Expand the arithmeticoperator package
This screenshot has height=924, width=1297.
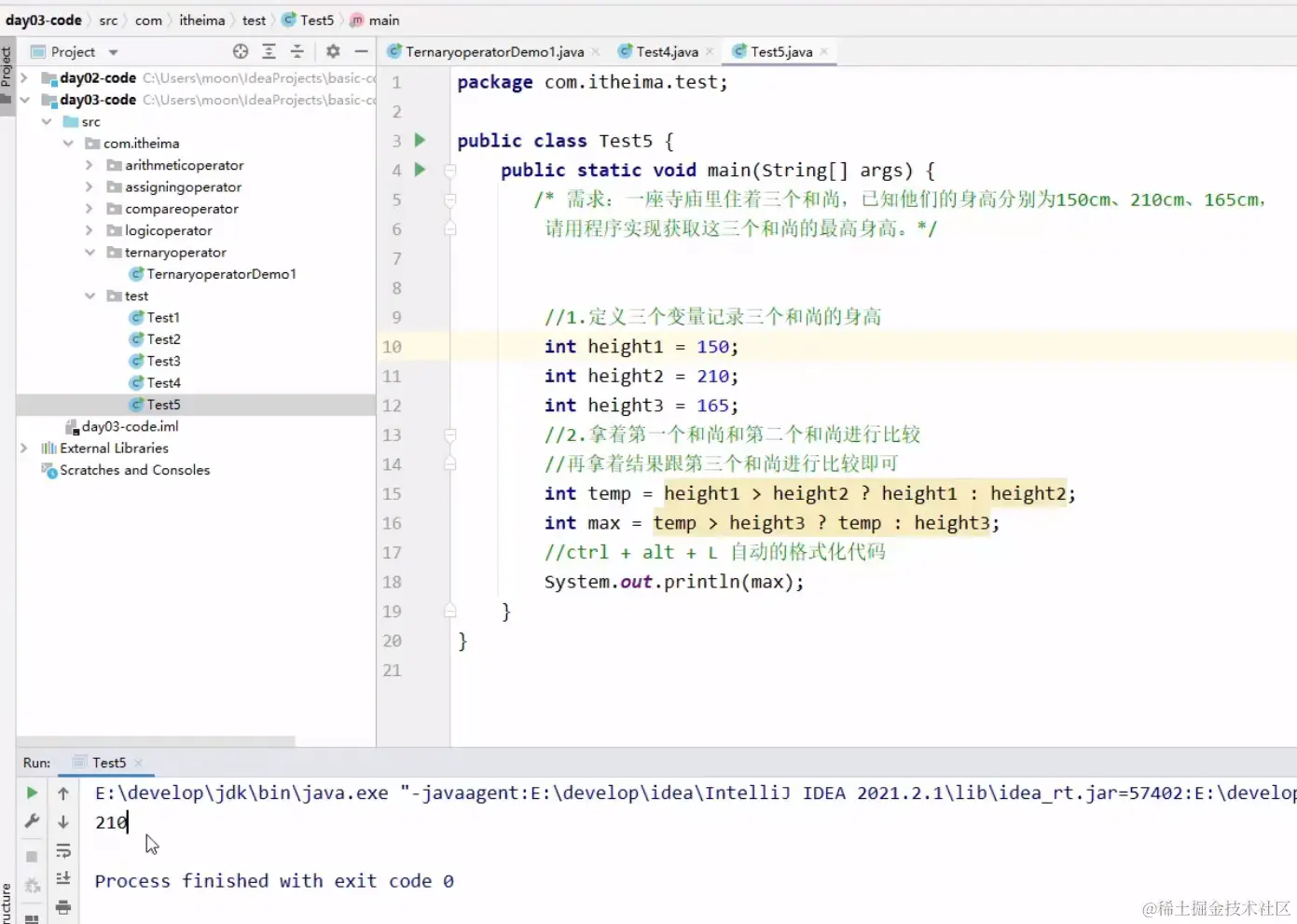point(90,165)
